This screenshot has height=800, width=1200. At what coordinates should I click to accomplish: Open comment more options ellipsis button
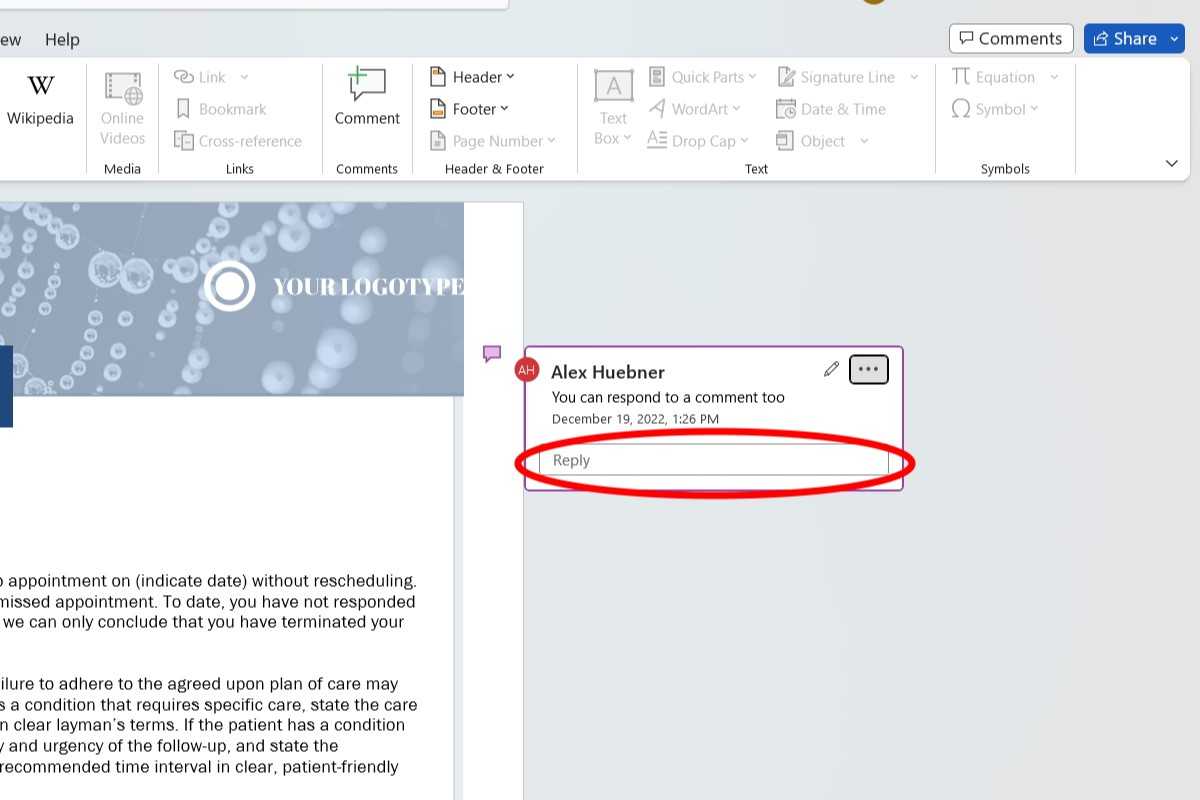point(868,369)
